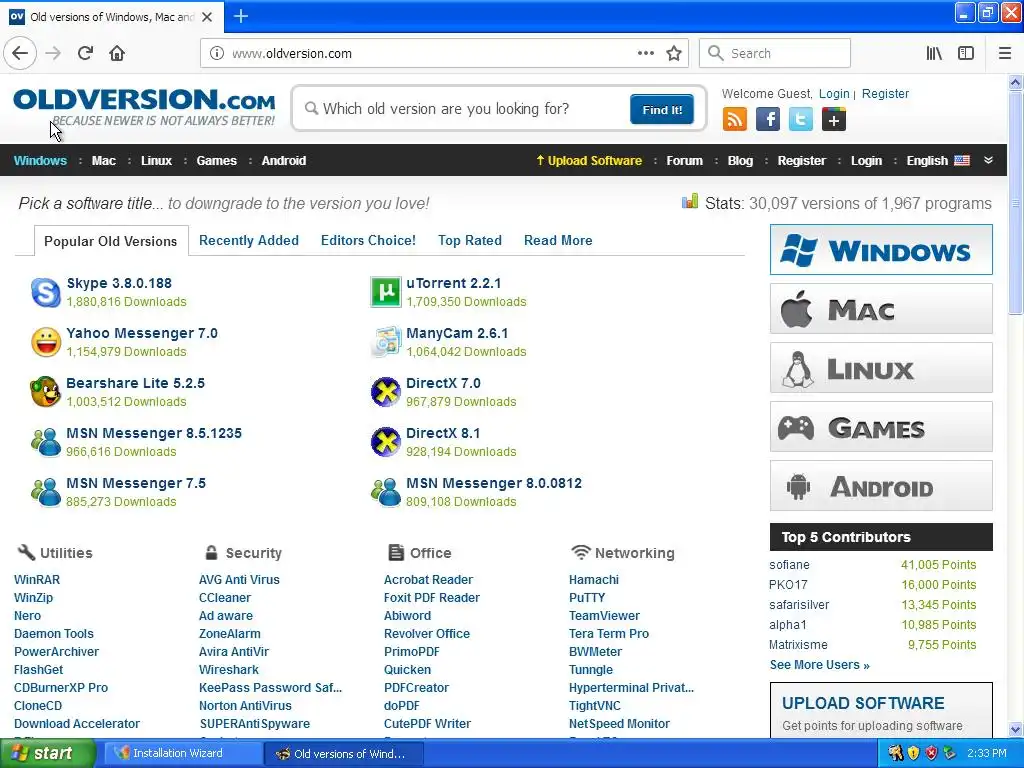Click the page scrollbar down arrow
Screen dimensions: 1024x768
tap(1015, 729)
